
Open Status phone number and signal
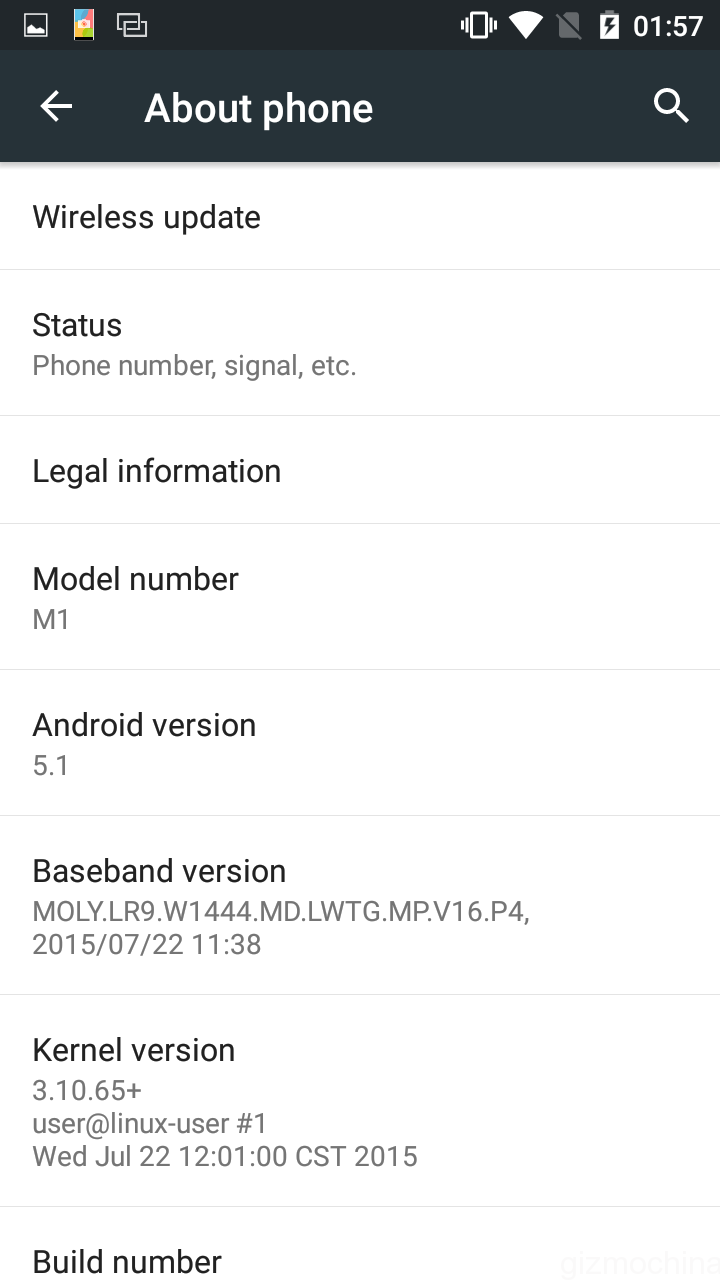click(x=360, y=343)
